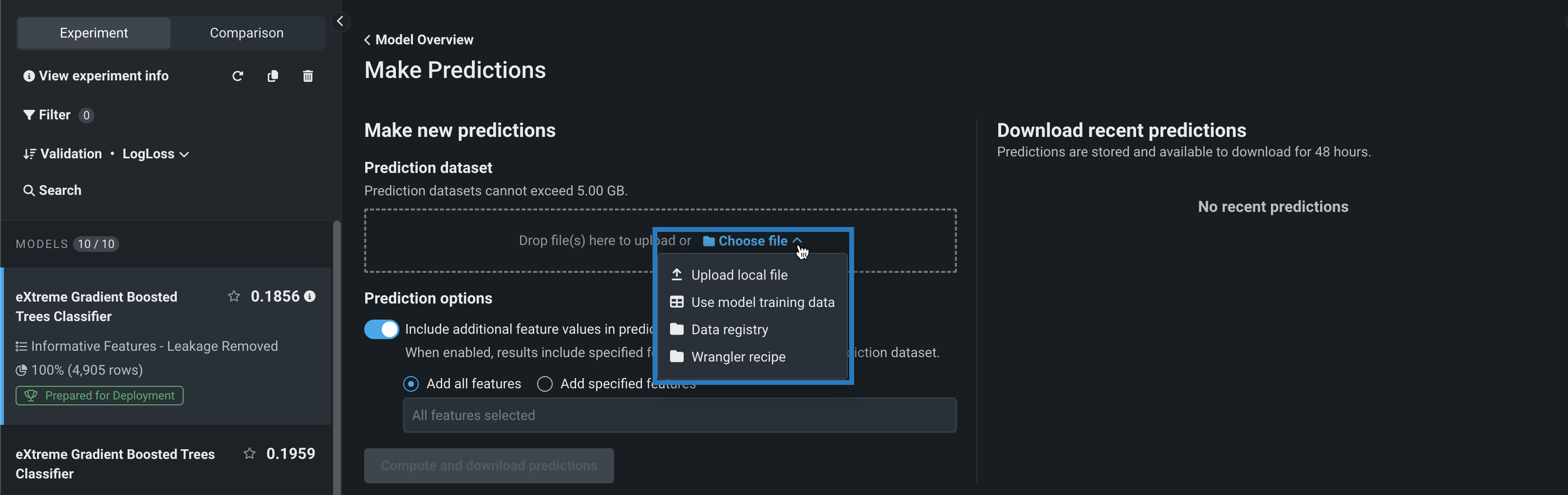
Task: Star the 0.1959 XGBoost model
Action: pyautogui.click(x=249, y=454)
